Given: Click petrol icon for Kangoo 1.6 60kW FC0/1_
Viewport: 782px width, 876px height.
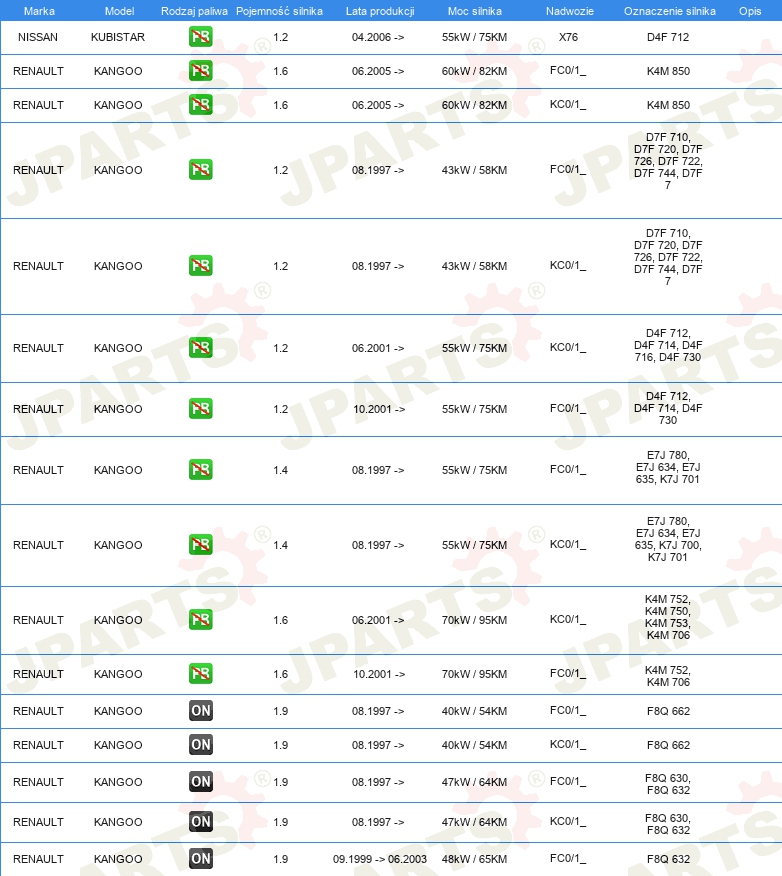Looking at the screenshot, I should [x=201, y=71].
